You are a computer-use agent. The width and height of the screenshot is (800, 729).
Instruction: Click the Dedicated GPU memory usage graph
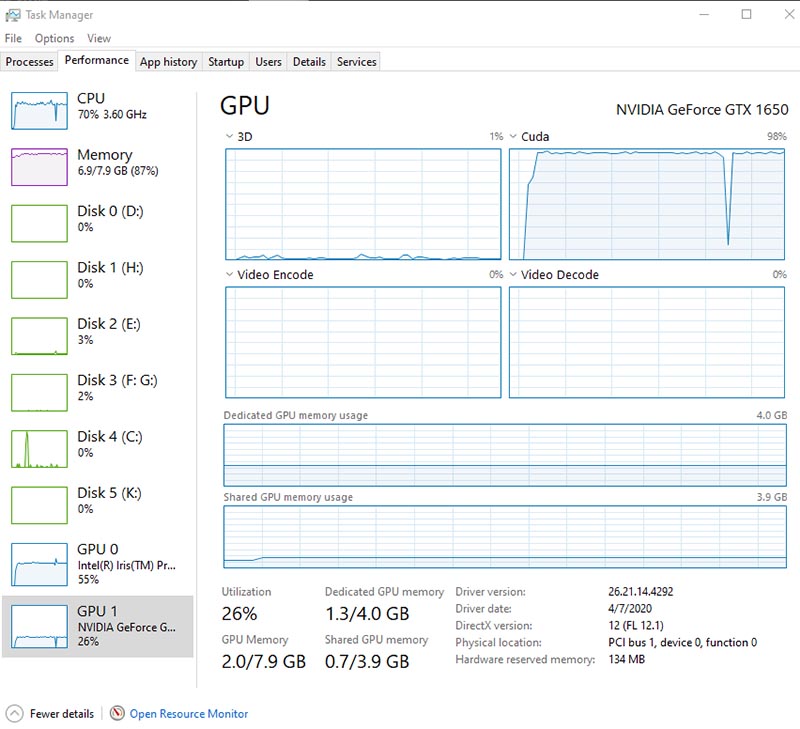[x=505, y=455]
